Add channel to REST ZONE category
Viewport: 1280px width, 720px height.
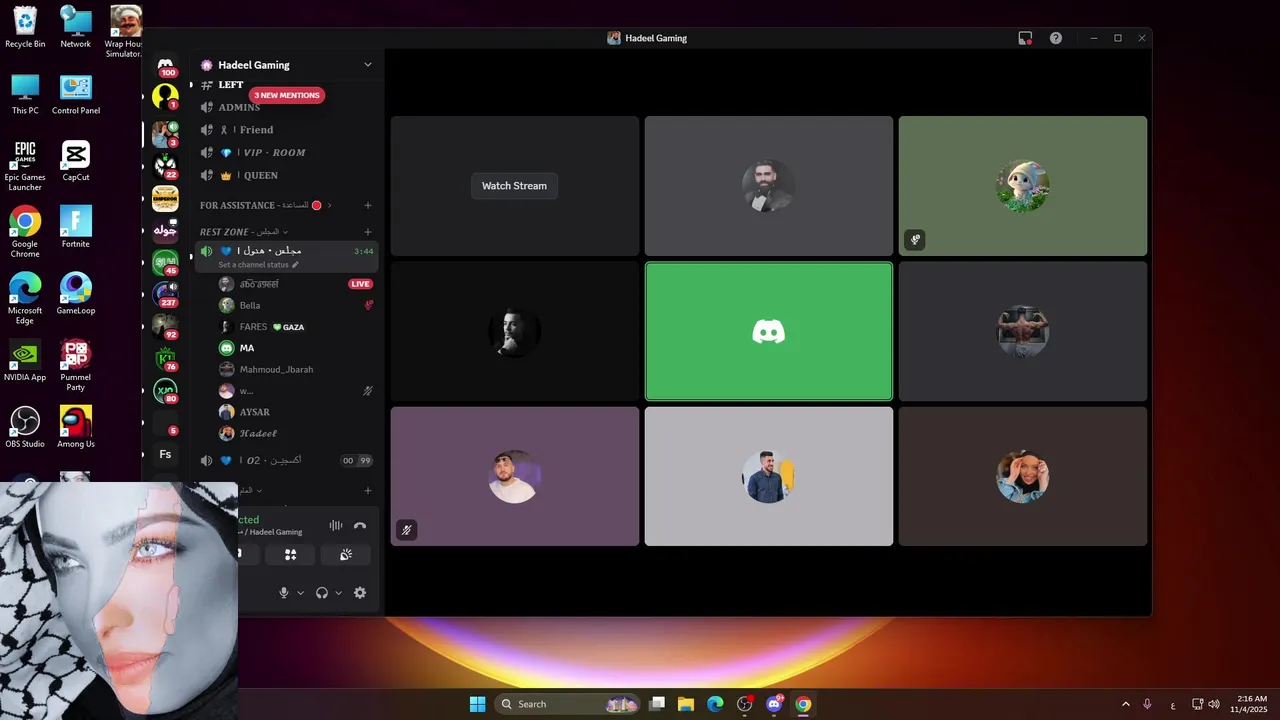367,231
